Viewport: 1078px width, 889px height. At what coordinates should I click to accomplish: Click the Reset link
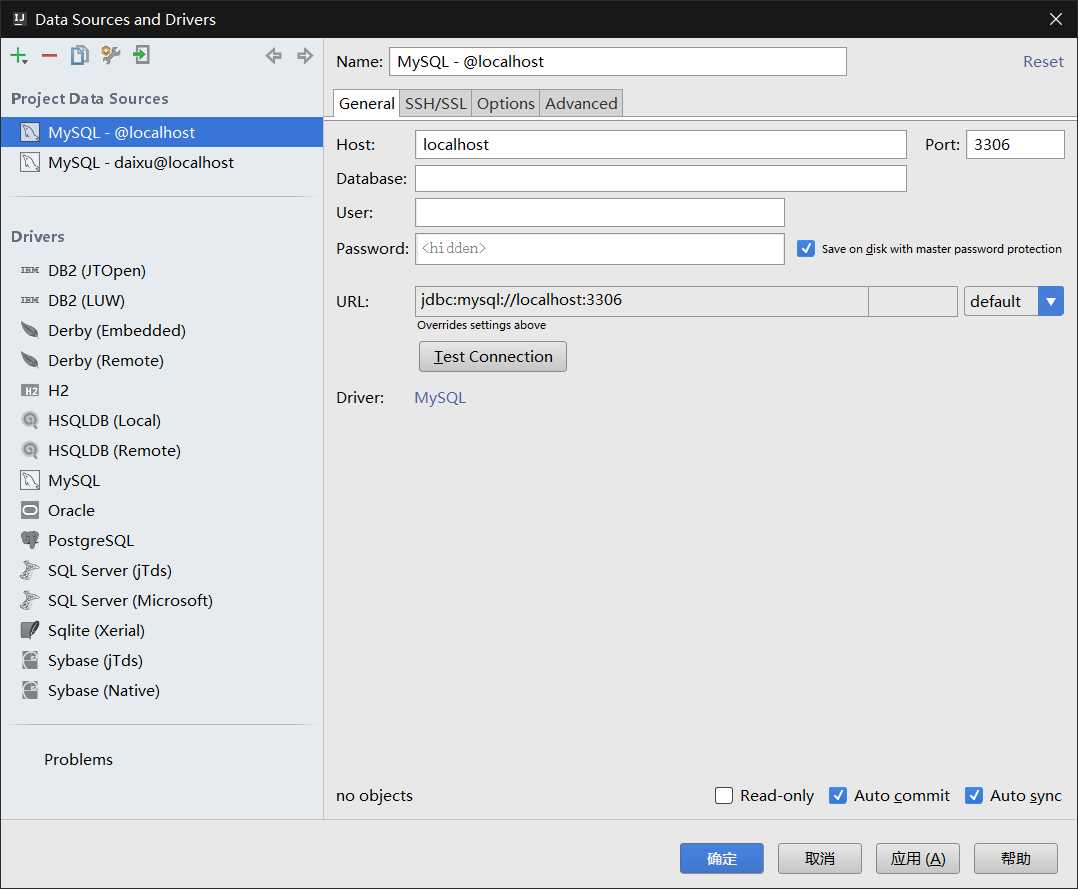pyautogui.click(x=1043, y=61)
